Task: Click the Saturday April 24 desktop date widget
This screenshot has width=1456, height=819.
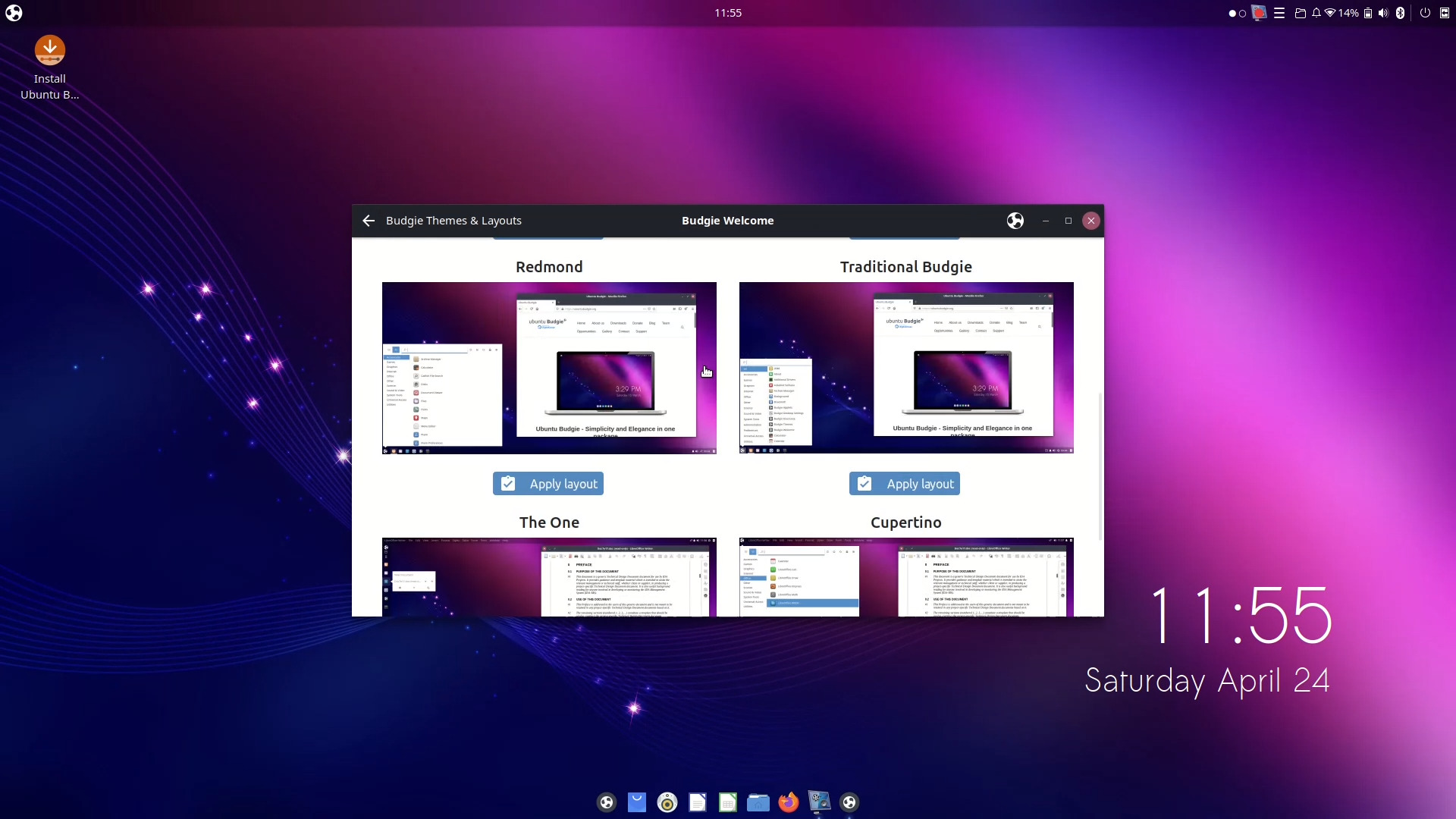Action: pyautogui.click(x=1207, y=680)
